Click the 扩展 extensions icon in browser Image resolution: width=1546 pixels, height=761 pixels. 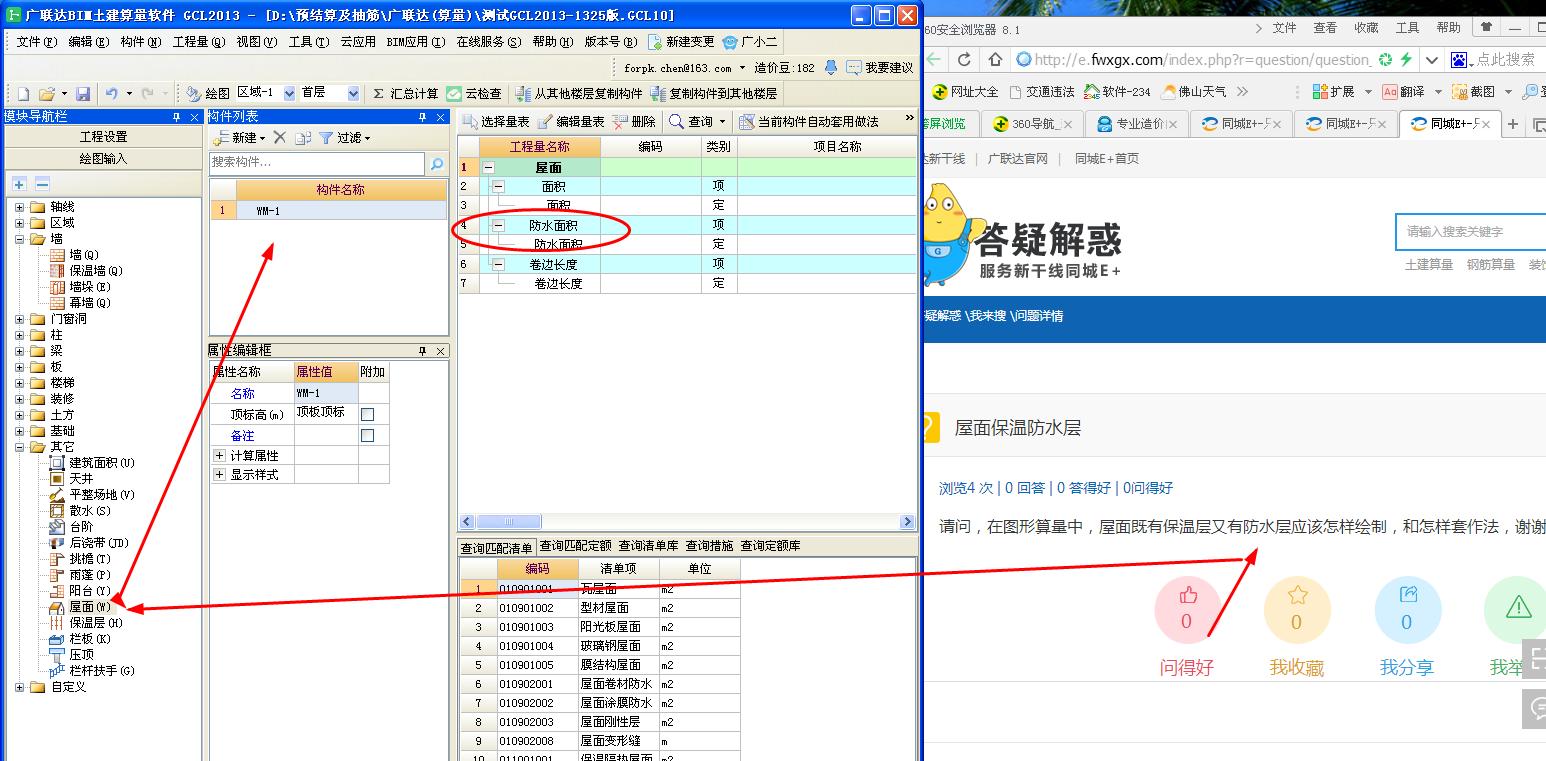tap(1319, 91)
